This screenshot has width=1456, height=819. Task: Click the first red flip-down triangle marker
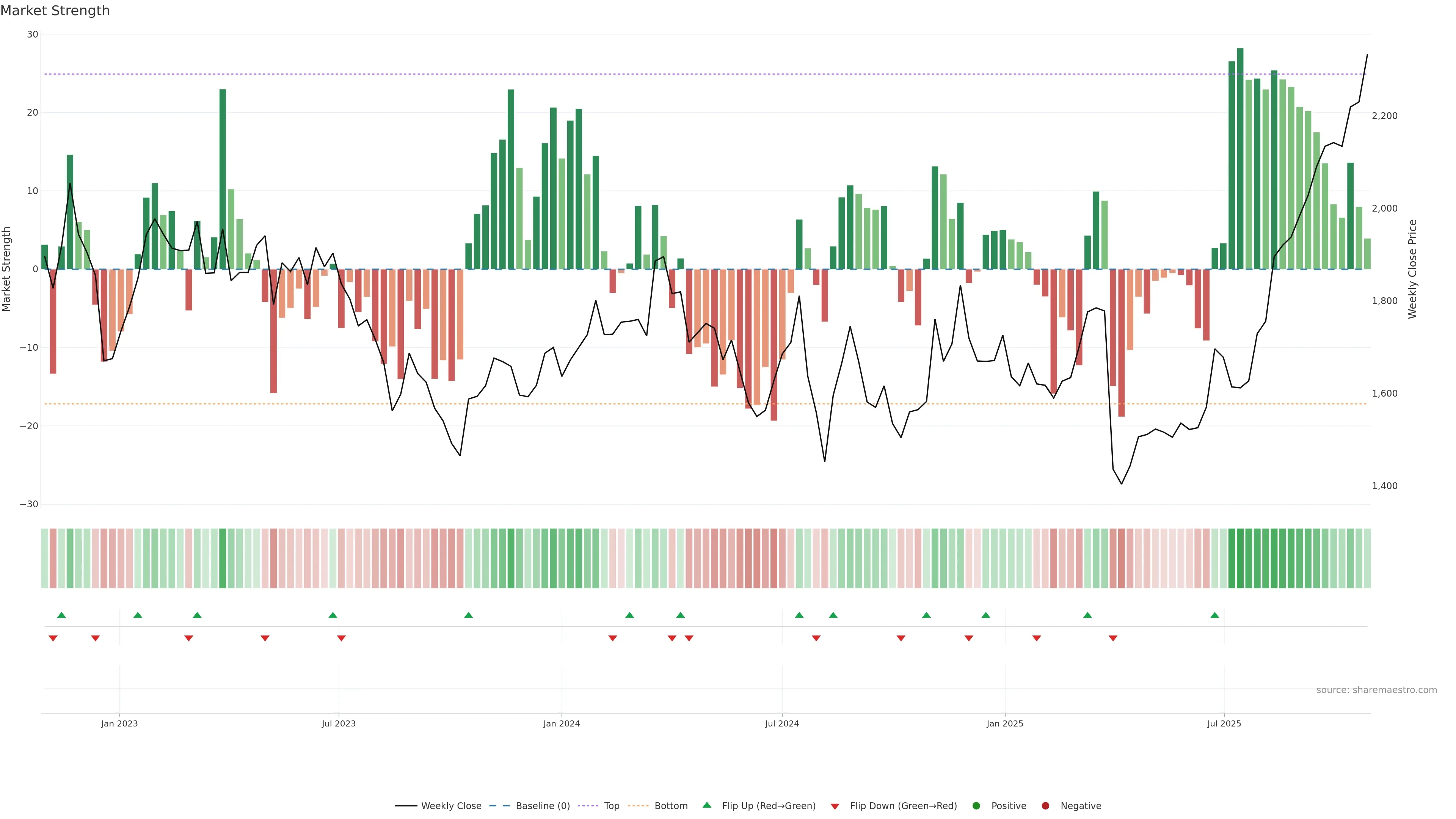click(53, 638)
